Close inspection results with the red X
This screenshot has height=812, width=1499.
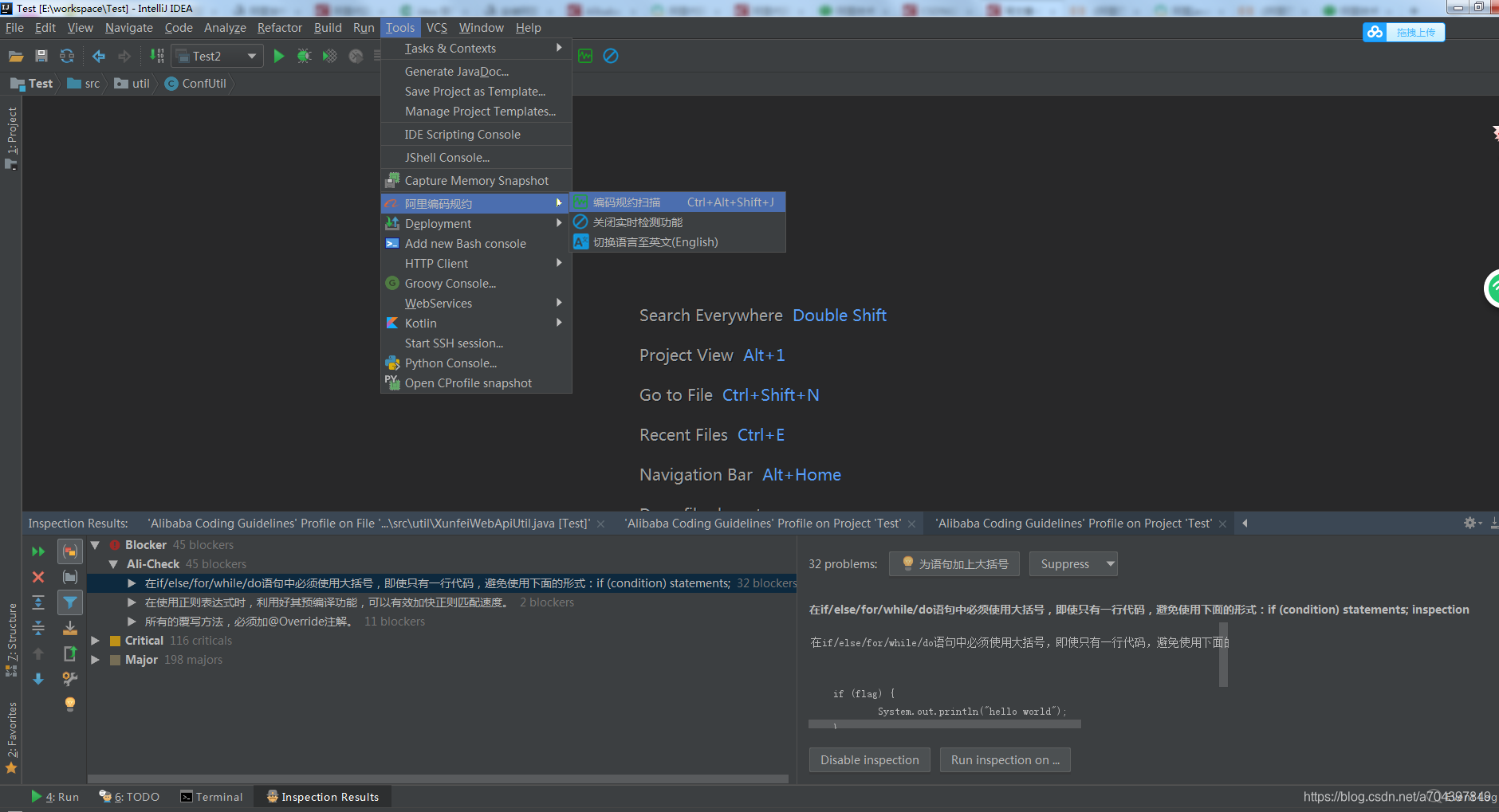coord(38,577)
